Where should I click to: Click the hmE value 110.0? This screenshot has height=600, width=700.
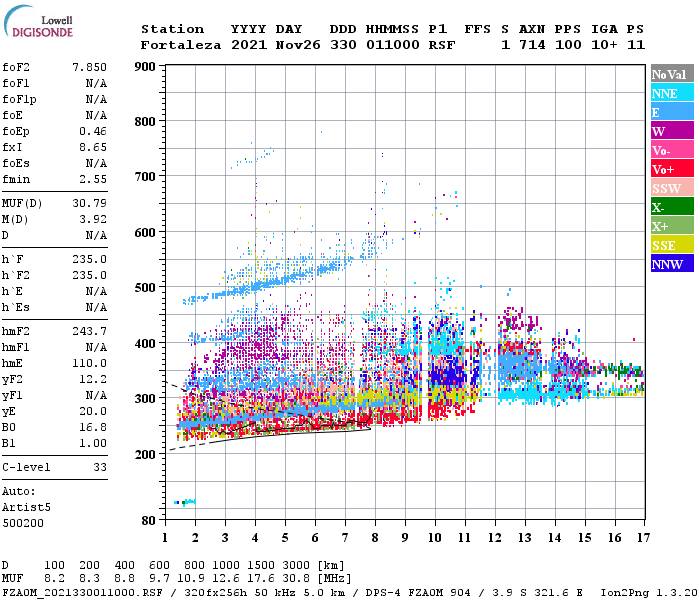[89, 363]
